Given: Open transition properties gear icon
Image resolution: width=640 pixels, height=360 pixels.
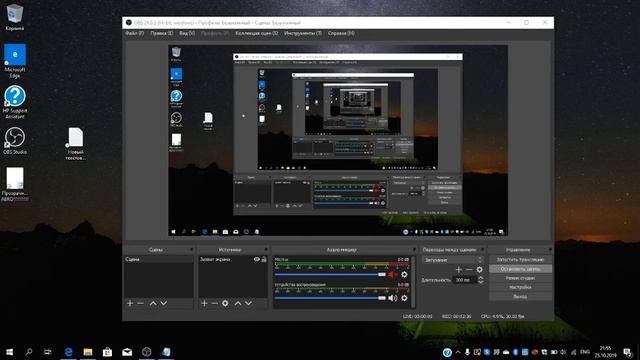Looking at the screenshot, I should (480, 270).
